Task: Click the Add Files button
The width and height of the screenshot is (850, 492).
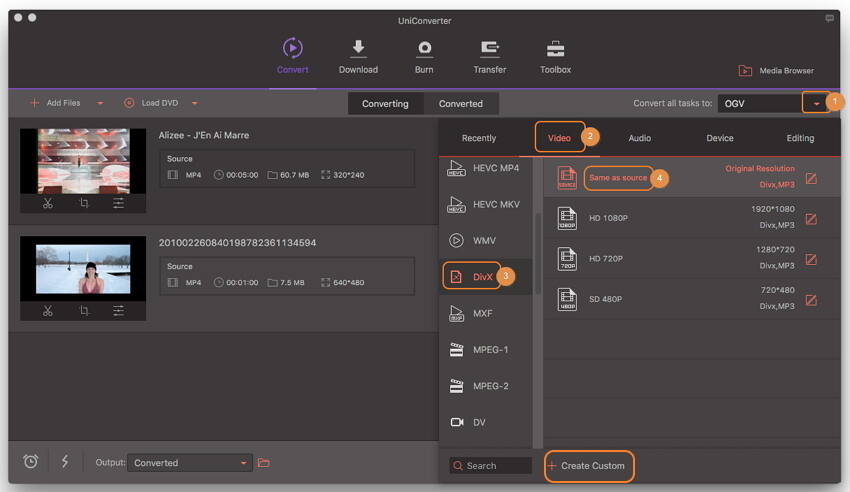Action: point(55,102)
